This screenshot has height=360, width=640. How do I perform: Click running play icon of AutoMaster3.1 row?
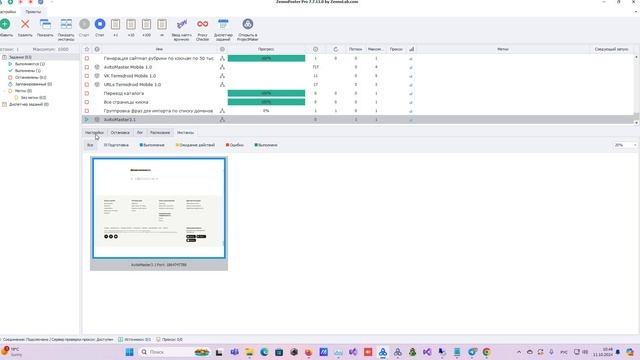pyautogui.click(x=87, y=120)
